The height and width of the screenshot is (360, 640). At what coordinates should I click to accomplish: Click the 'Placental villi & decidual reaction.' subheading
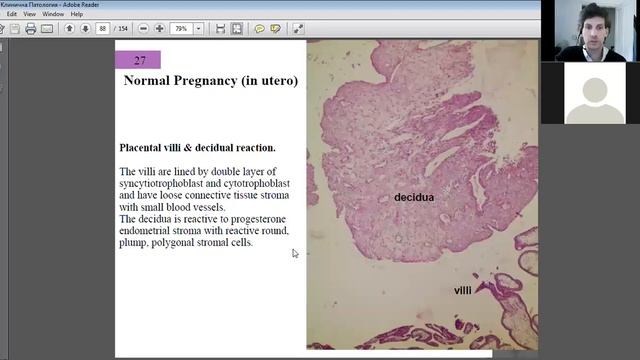click(198, 148)
